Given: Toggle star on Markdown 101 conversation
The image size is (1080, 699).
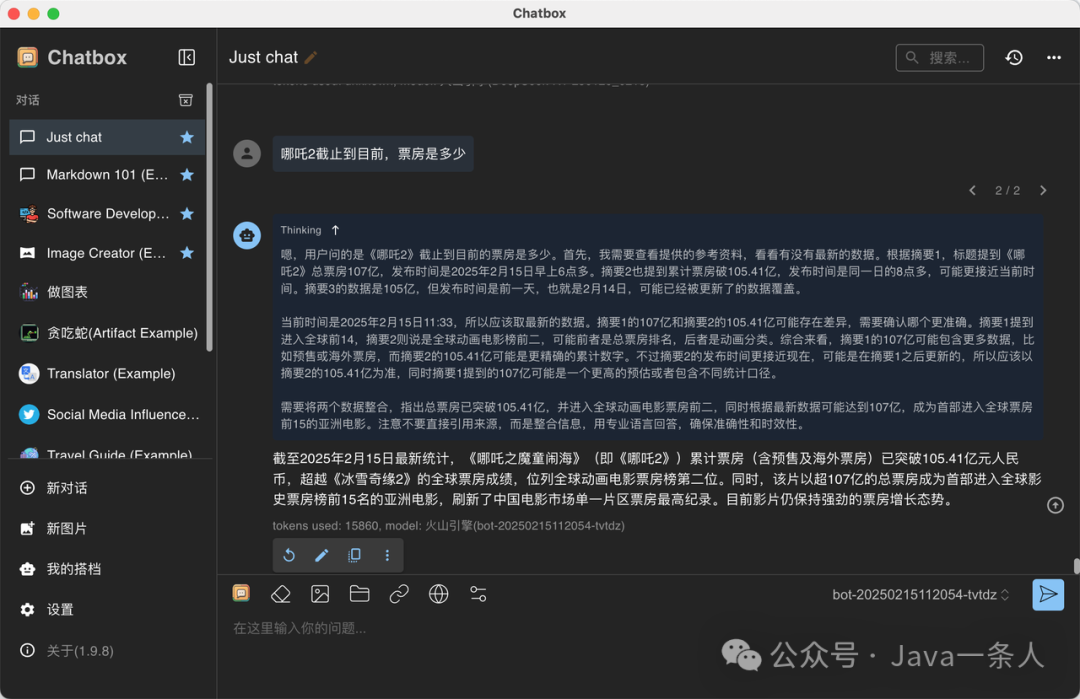Looking at the screenshot, I should coord(187,175).
